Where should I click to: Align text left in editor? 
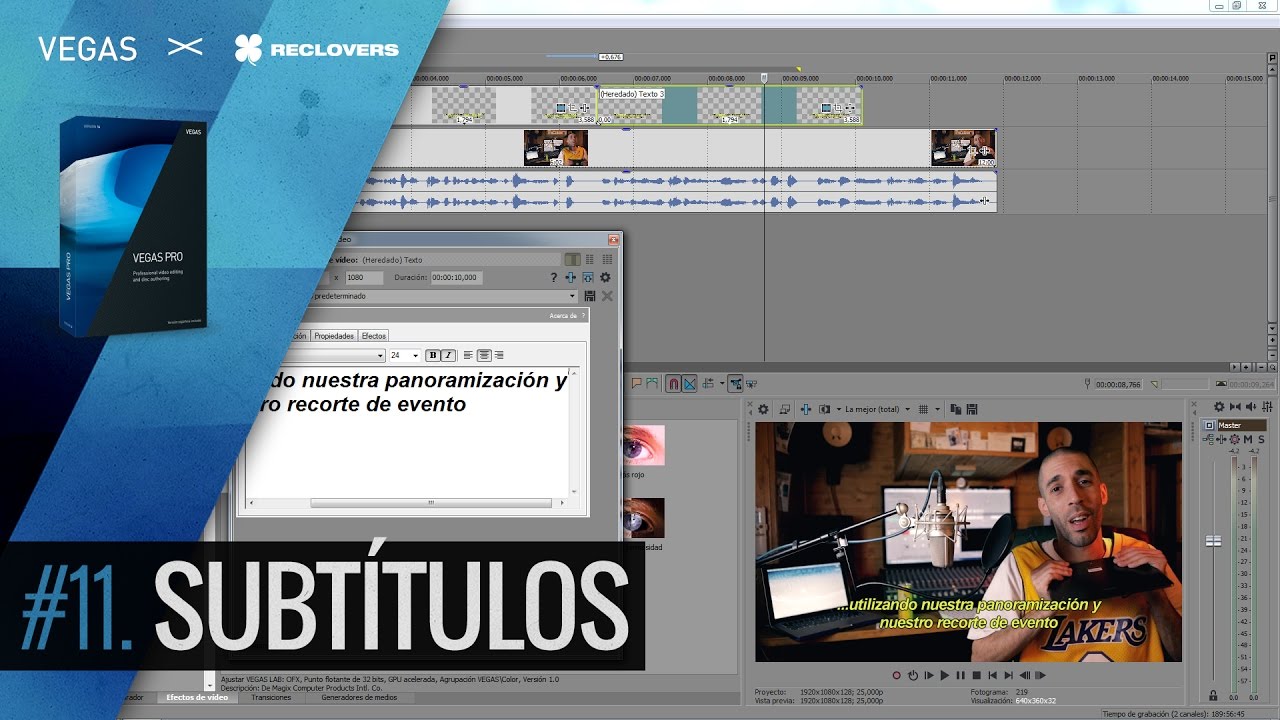468,355
